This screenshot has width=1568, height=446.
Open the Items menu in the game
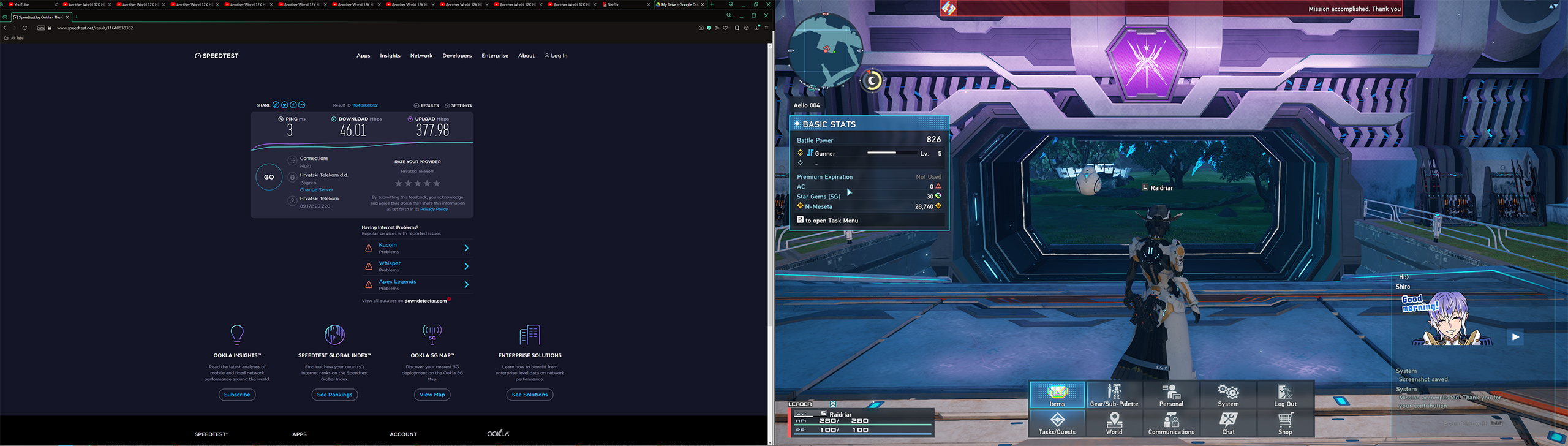1057,395
